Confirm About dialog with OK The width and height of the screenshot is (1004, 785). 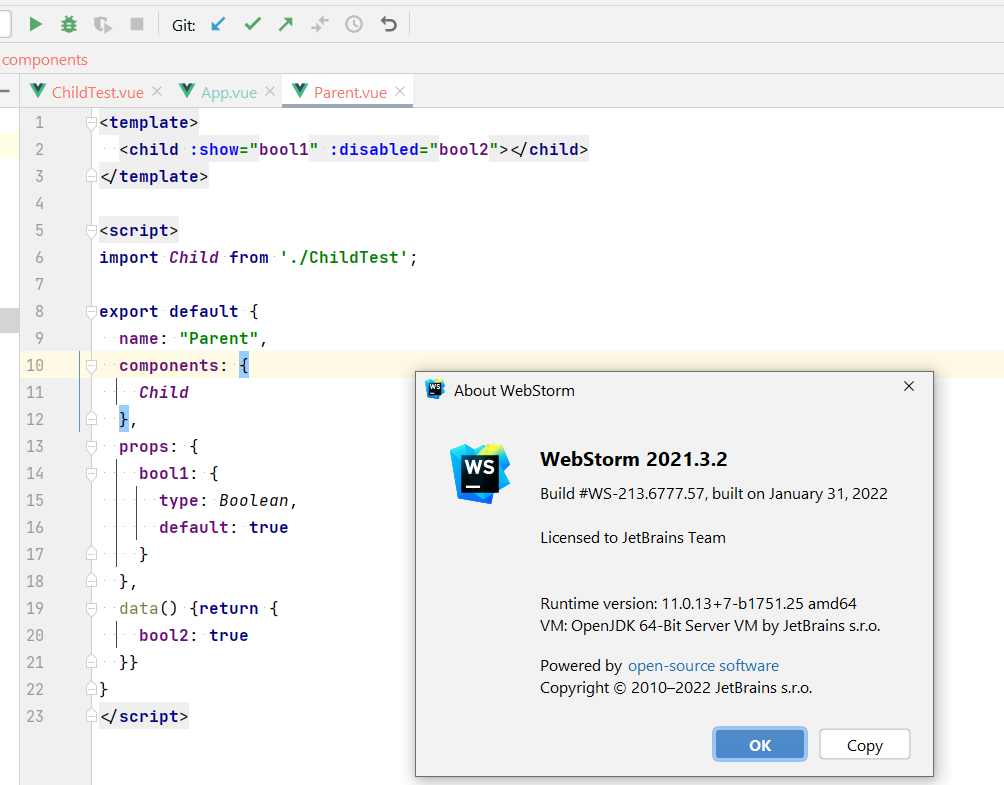point(759,745)
